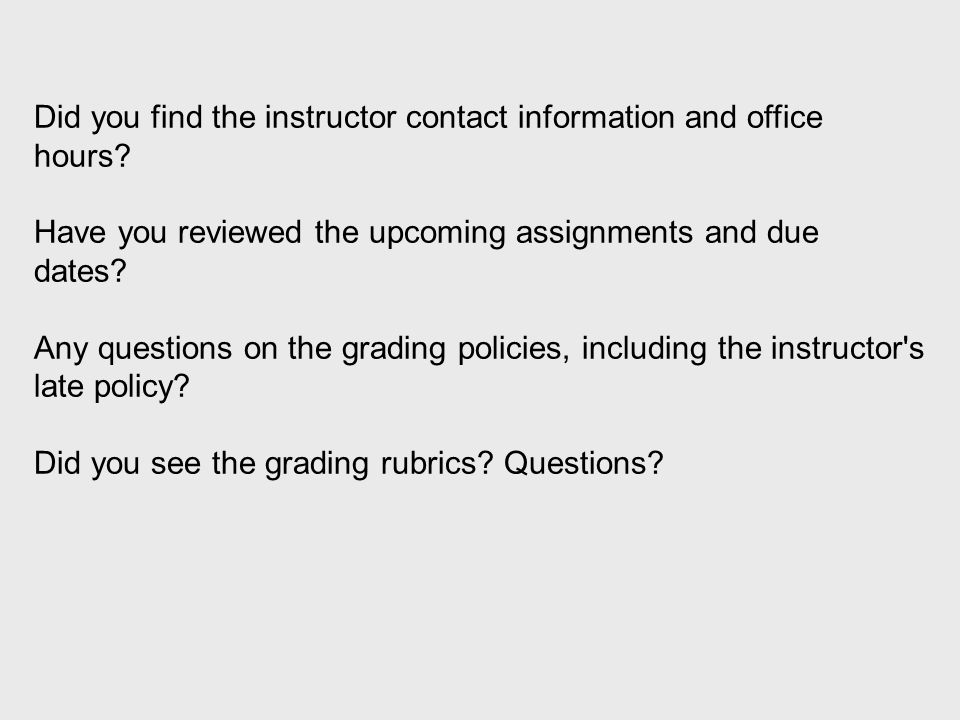Click the word 'office' in first line
The width and height of the screenshot is (960, 720).
(x=784, y=117)
